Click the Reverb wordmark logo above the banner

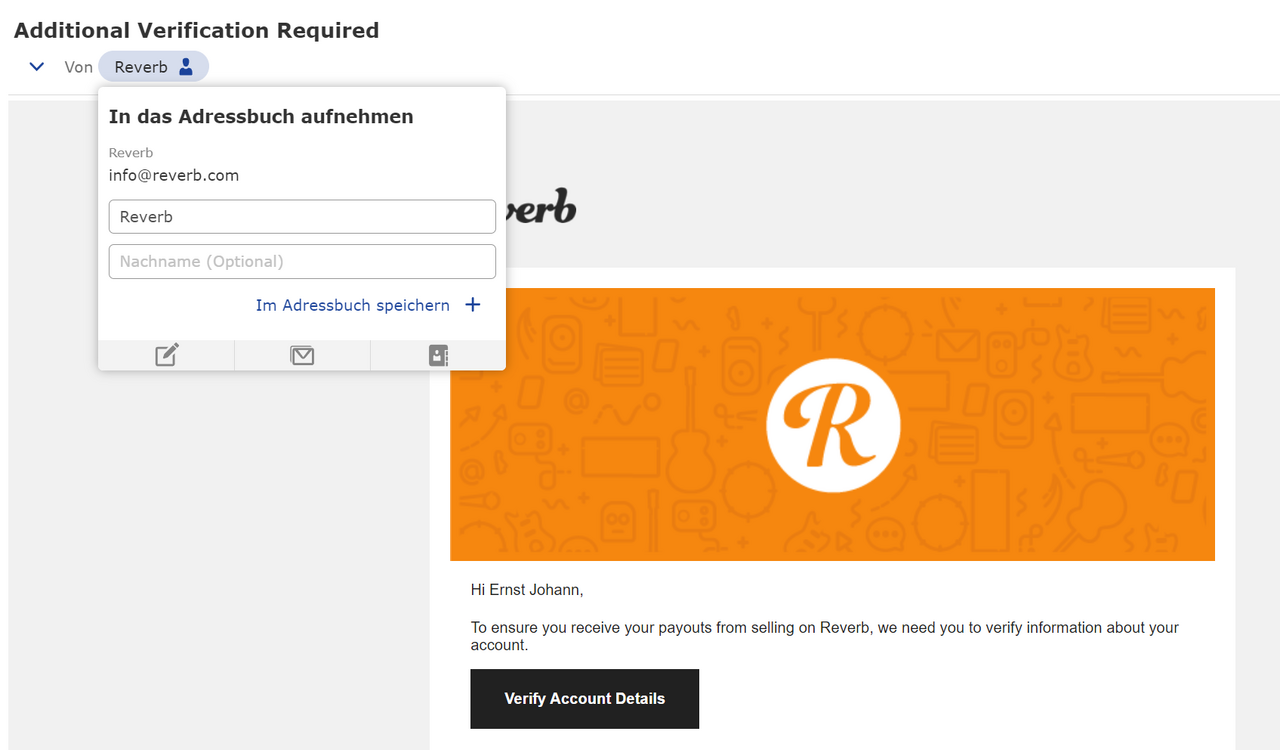pyautogui.click(x=541, y=208)
